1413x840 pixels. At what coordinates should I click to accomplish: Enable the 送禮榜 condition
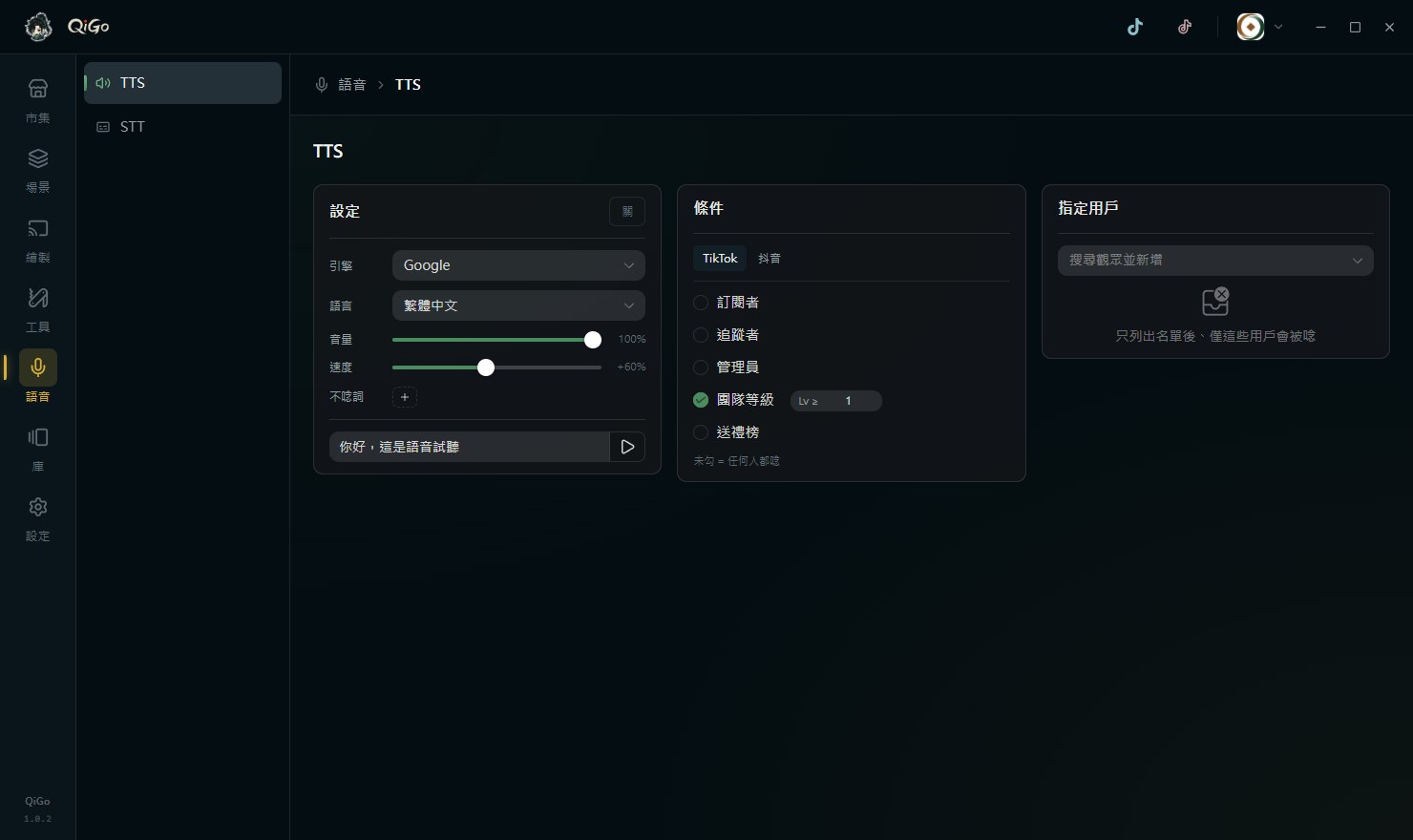(701, 432)
